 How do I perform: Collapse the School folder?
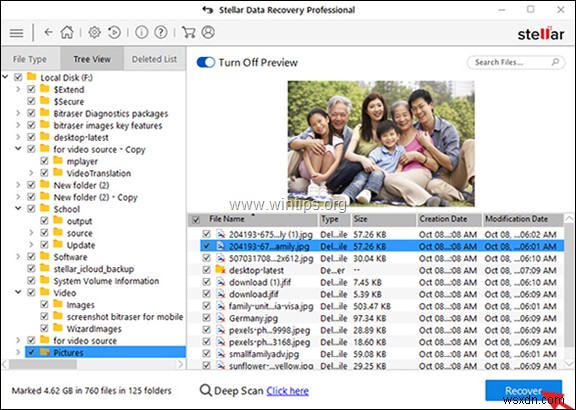[18, 209]
